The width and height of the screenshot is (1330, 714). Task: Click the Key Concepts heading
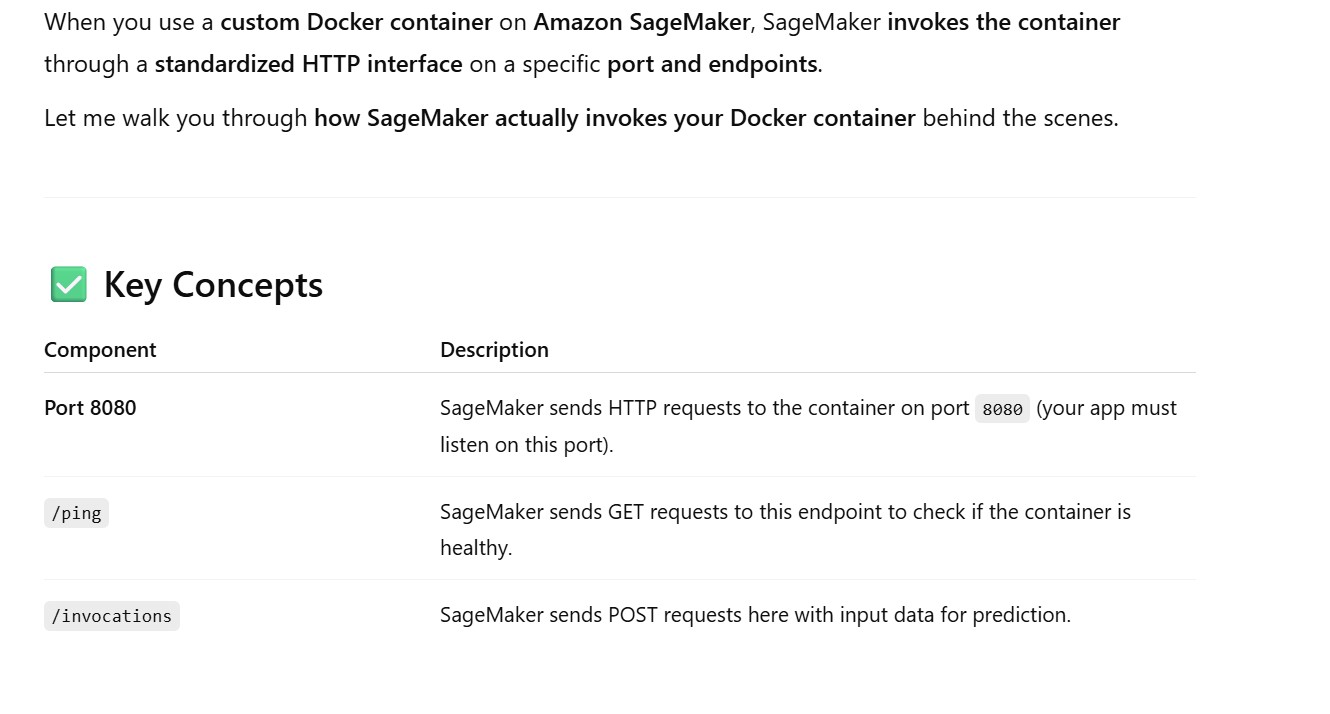click(x=213, y=285)
